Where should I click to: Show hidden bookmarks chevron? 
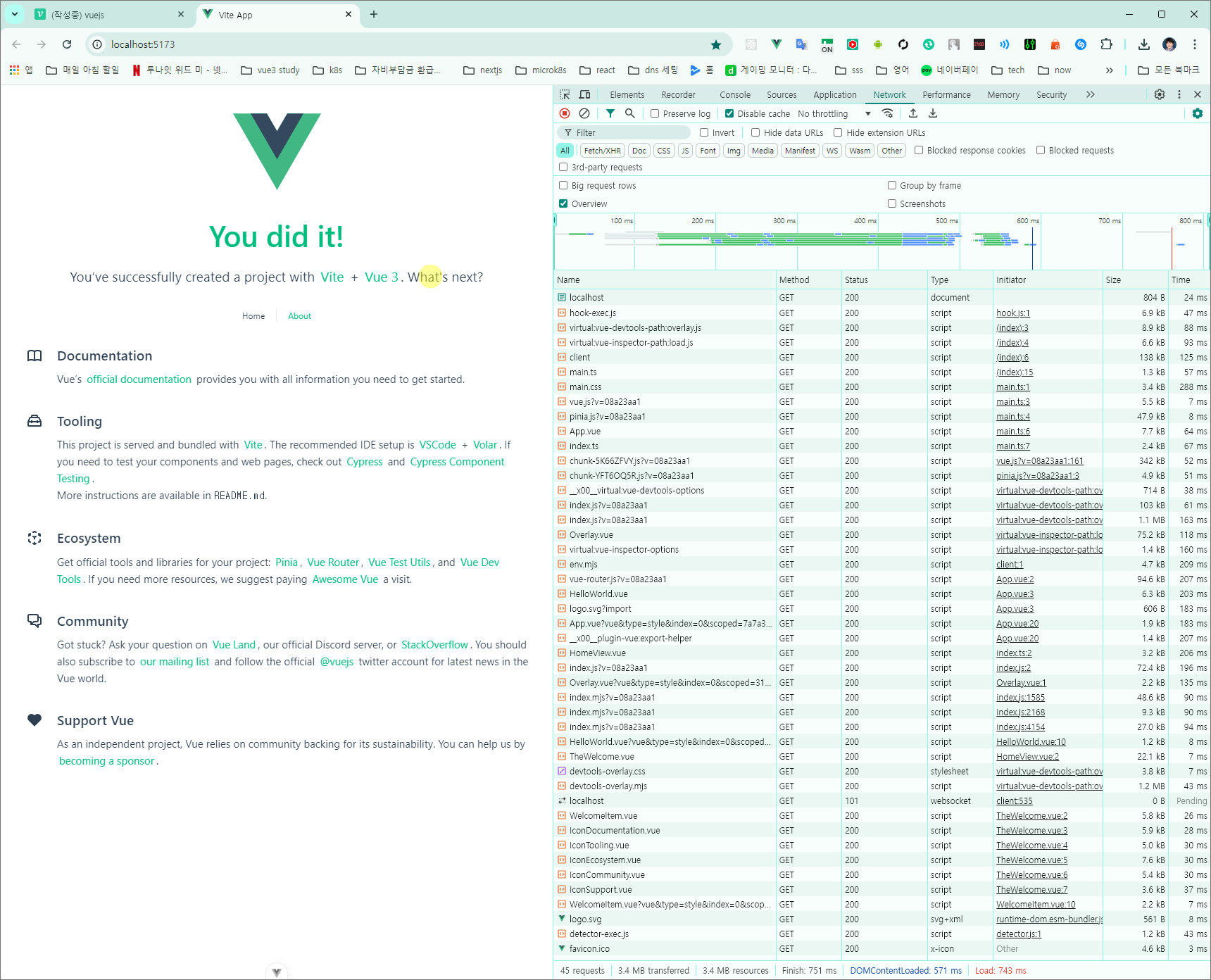click(1110, 70)
